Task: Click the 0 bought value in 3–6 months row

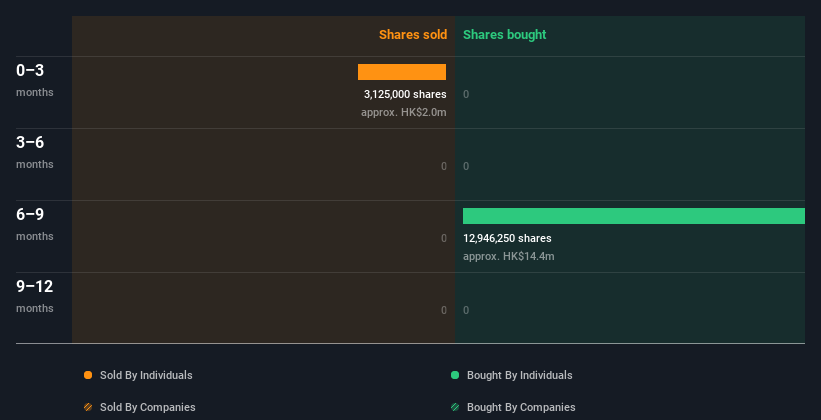Action: pos(466,167)
